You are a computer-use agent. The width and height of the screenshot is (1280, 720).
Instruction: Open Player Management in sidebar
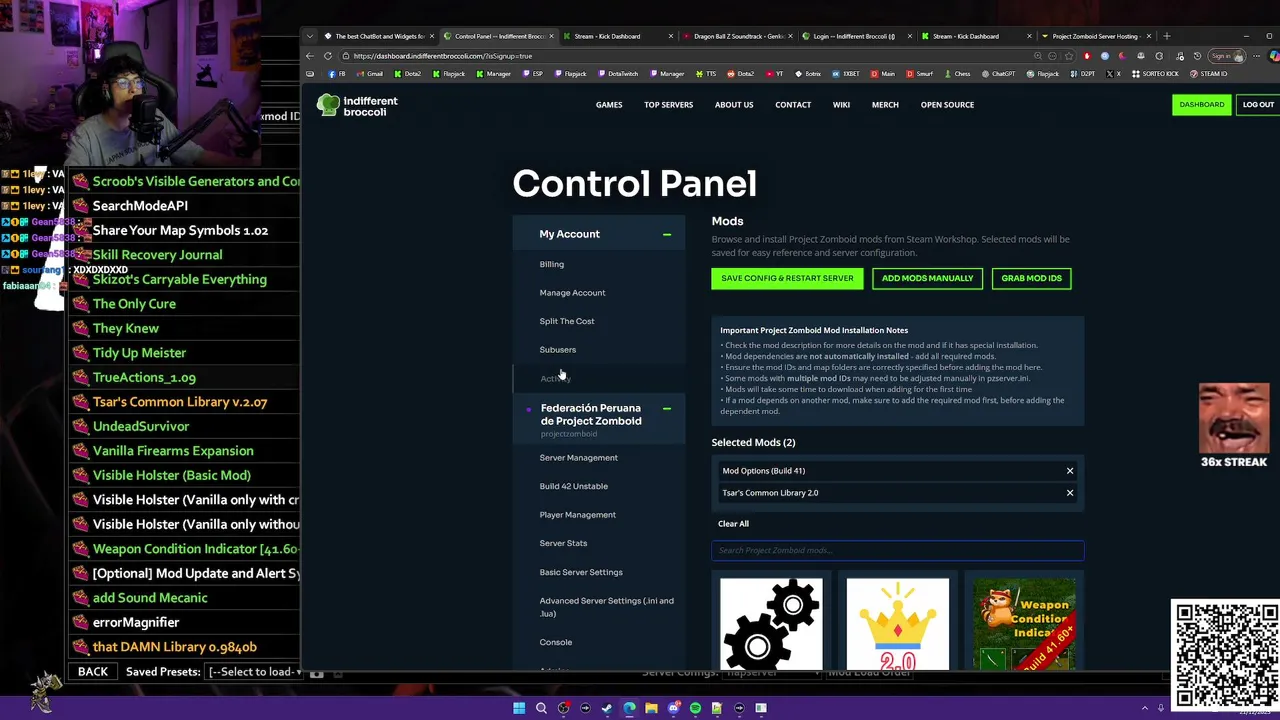[x=578, y=515]
